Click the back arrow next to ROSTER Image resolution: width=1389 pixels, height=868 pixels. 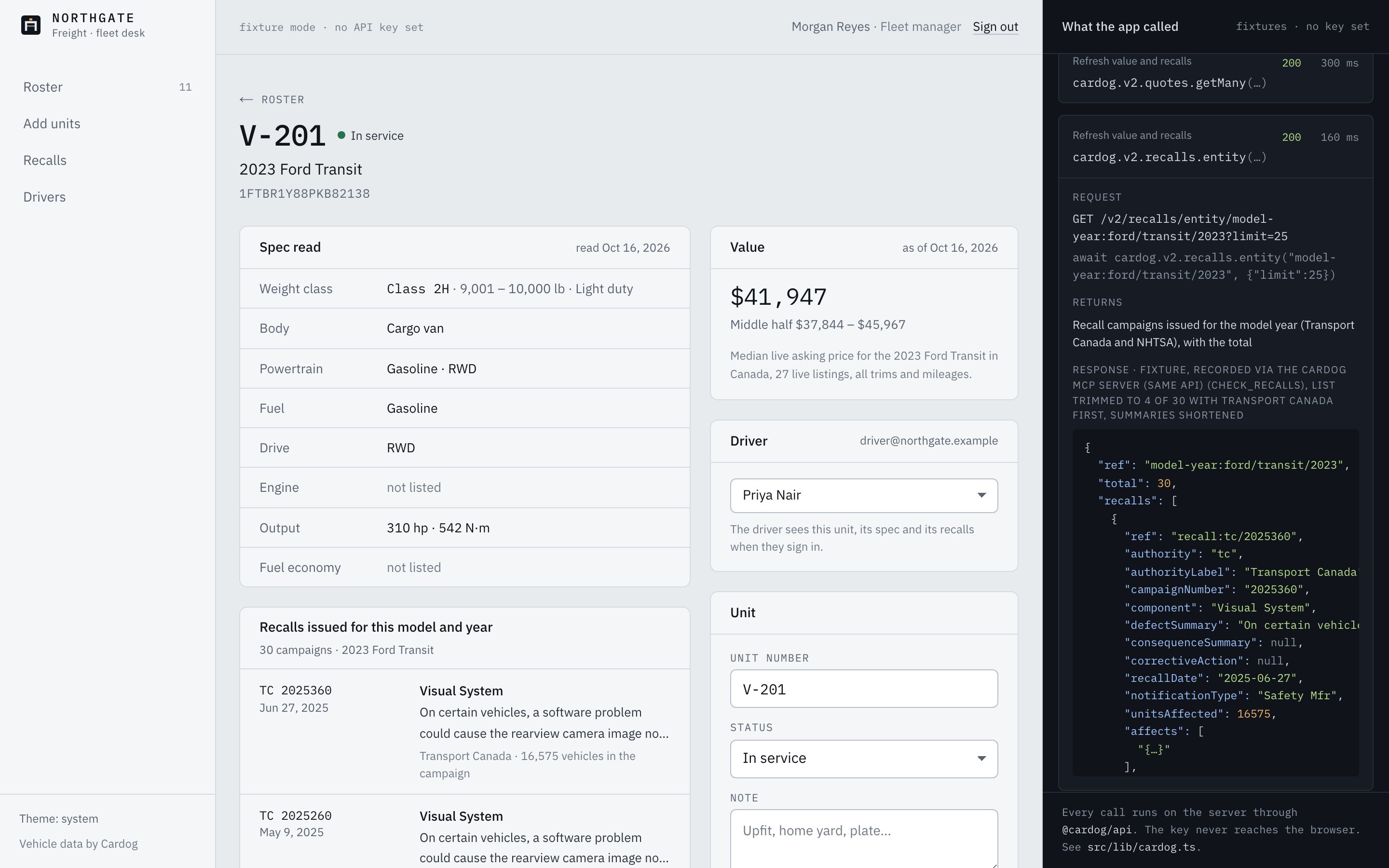pyautogui.click(x=246, y=100)
